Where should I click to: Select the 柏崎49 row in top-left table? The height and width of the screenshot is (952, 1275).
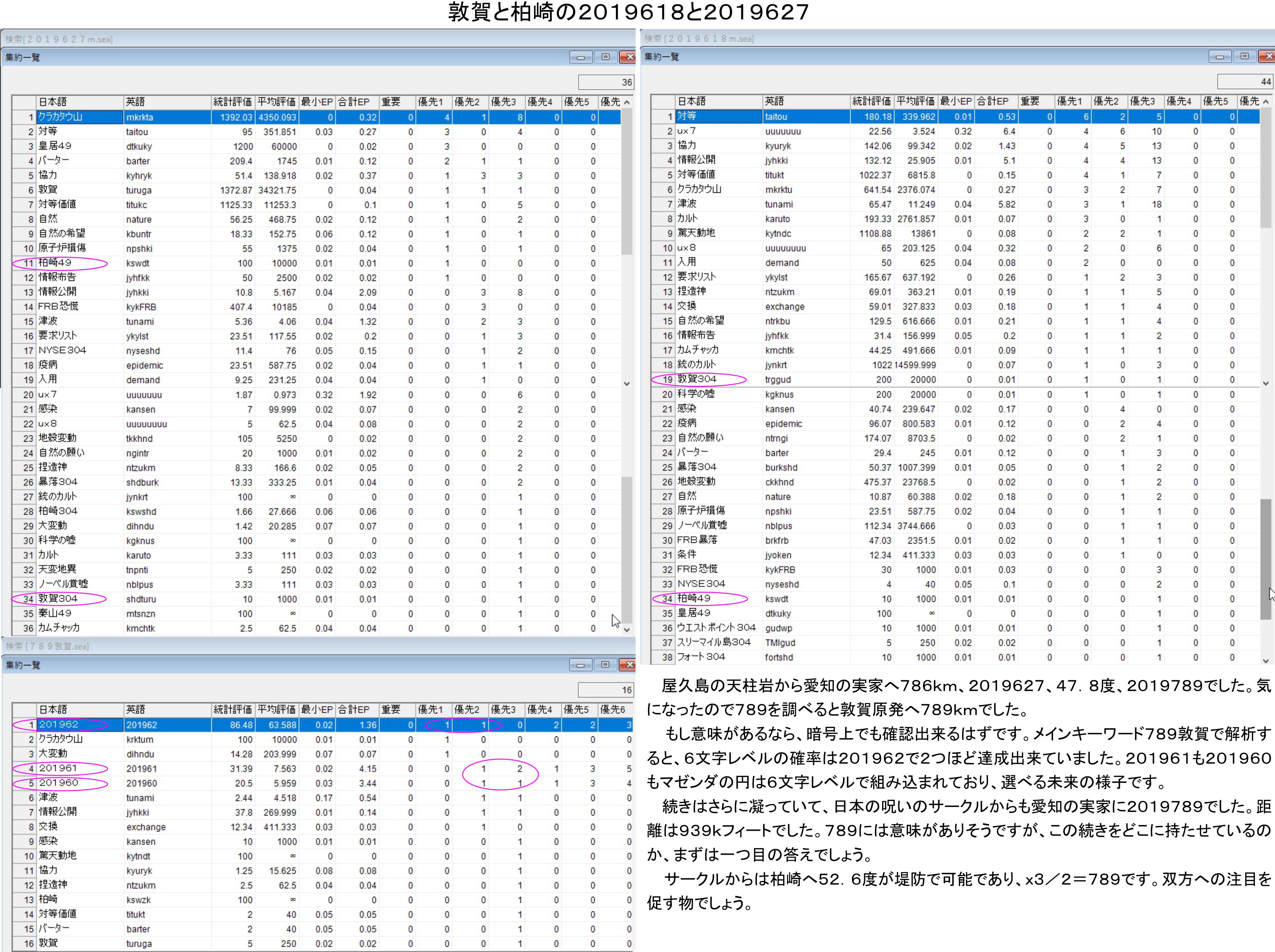click(55, 263)
